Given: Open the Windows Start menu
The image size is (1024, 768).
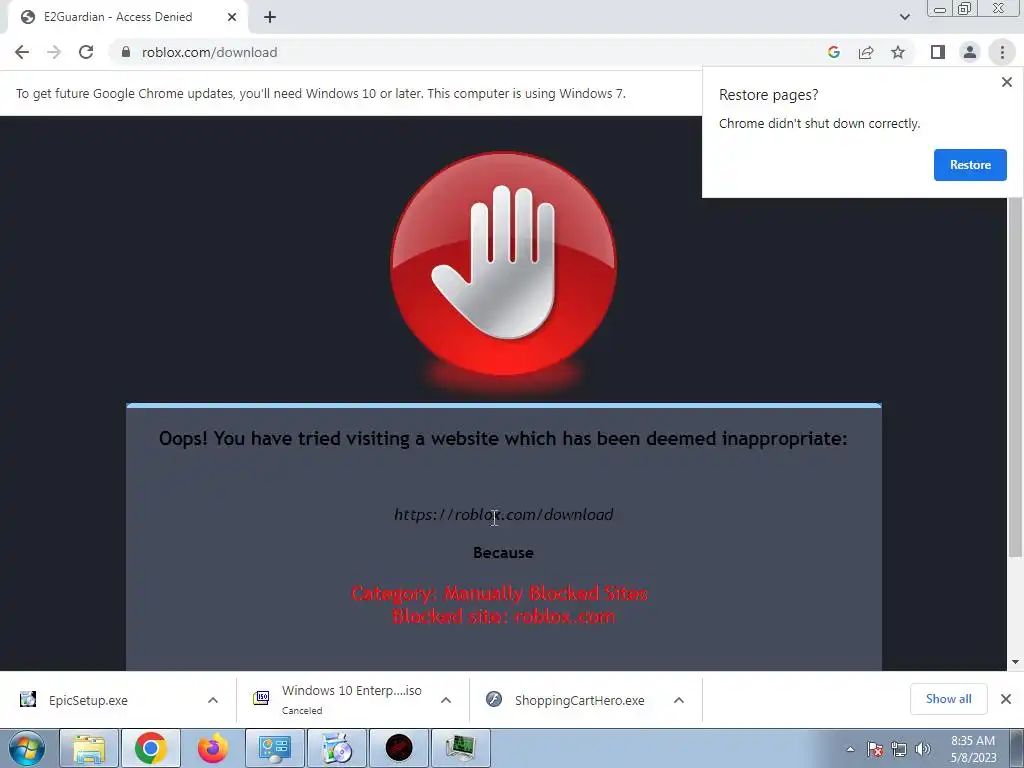Looking at the screenshot, I should [x=27, y=748].
